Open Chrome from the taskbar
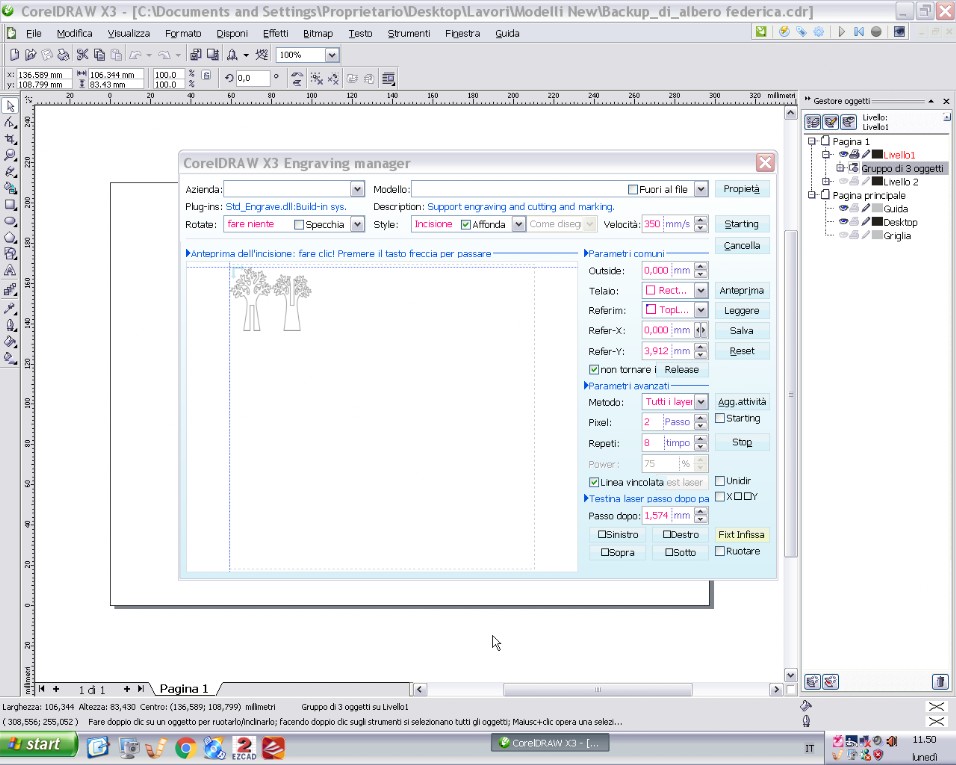This screenshot has height=765, width=956. (186, 747)
